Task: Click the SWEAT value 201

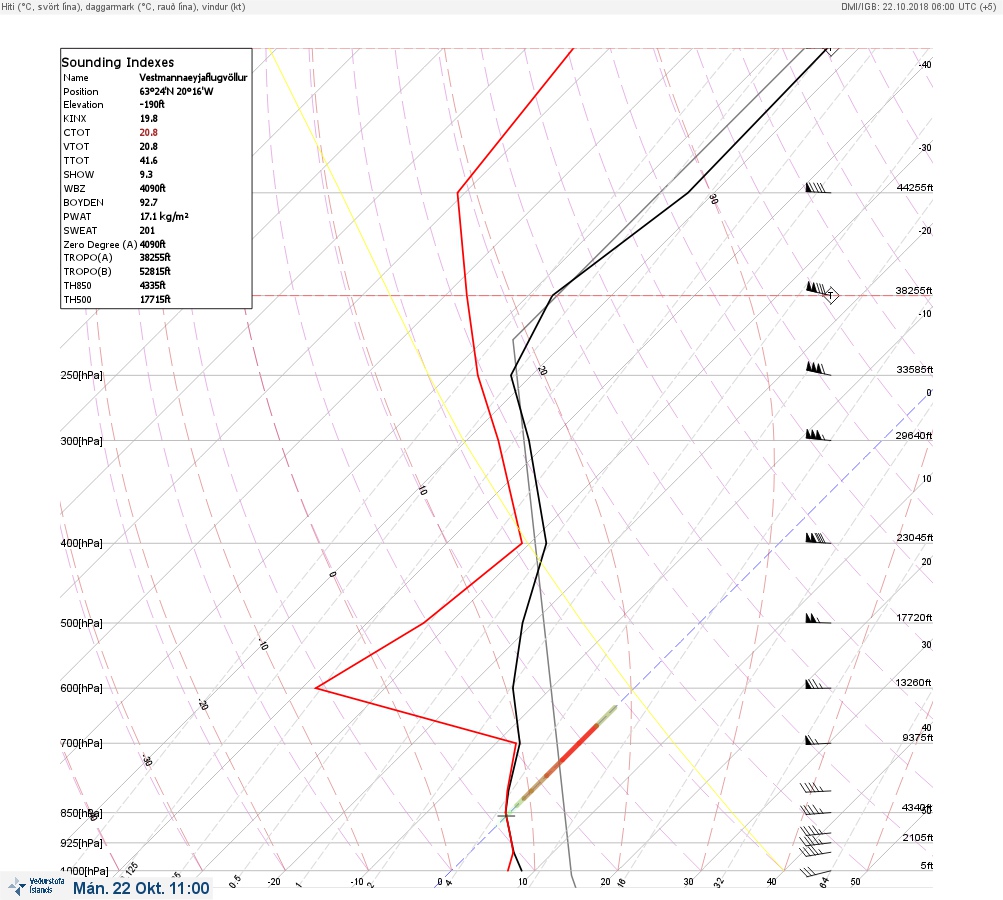Action: point(147,231)
